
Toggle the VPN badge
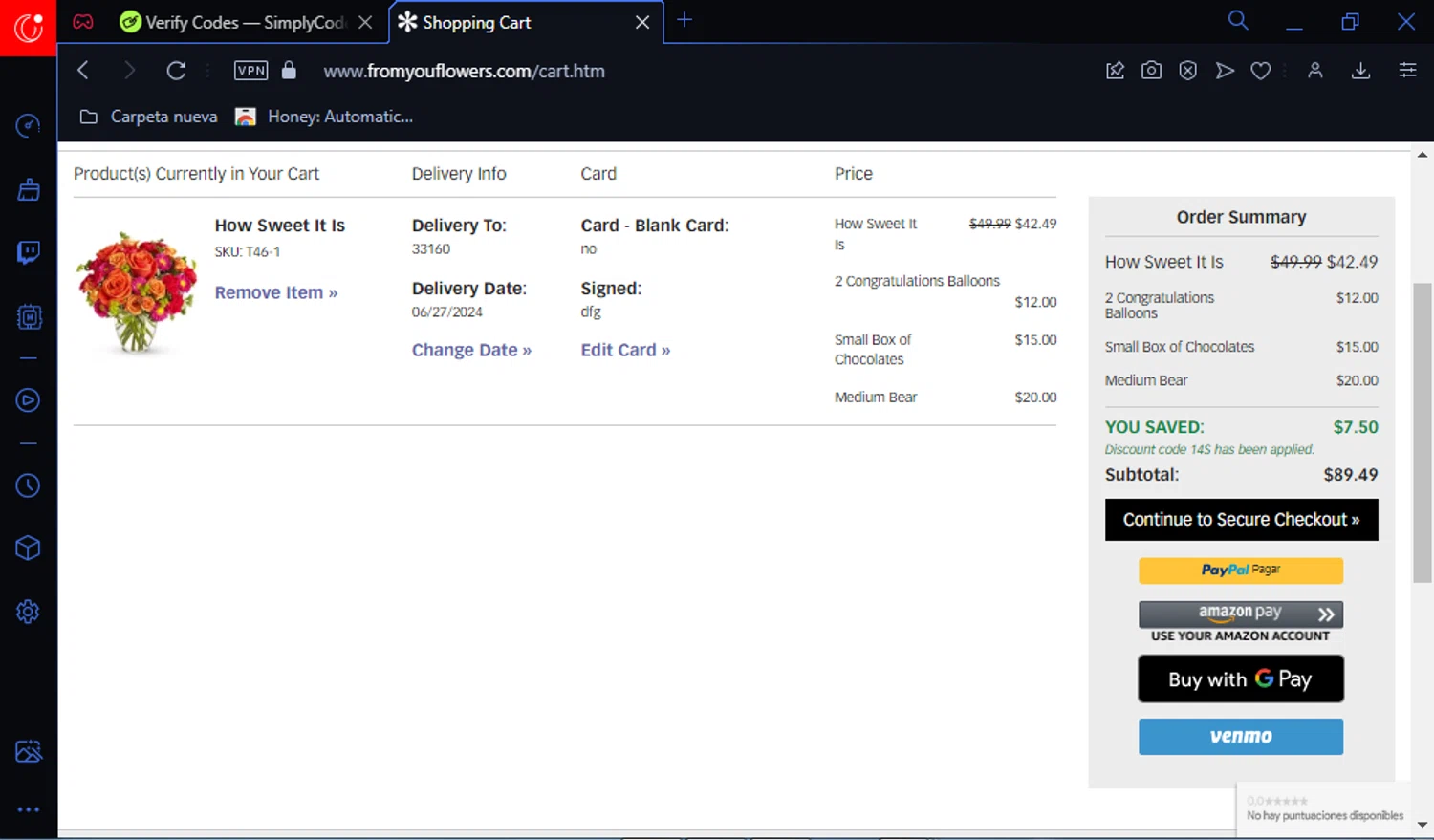251,71
